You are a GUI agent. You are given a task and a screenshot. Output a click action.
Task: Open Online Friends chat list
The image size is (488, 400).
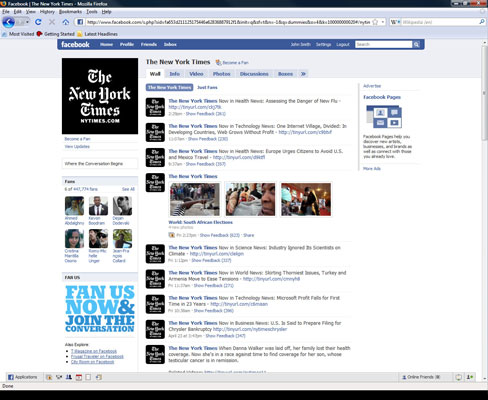coord(421,377)
